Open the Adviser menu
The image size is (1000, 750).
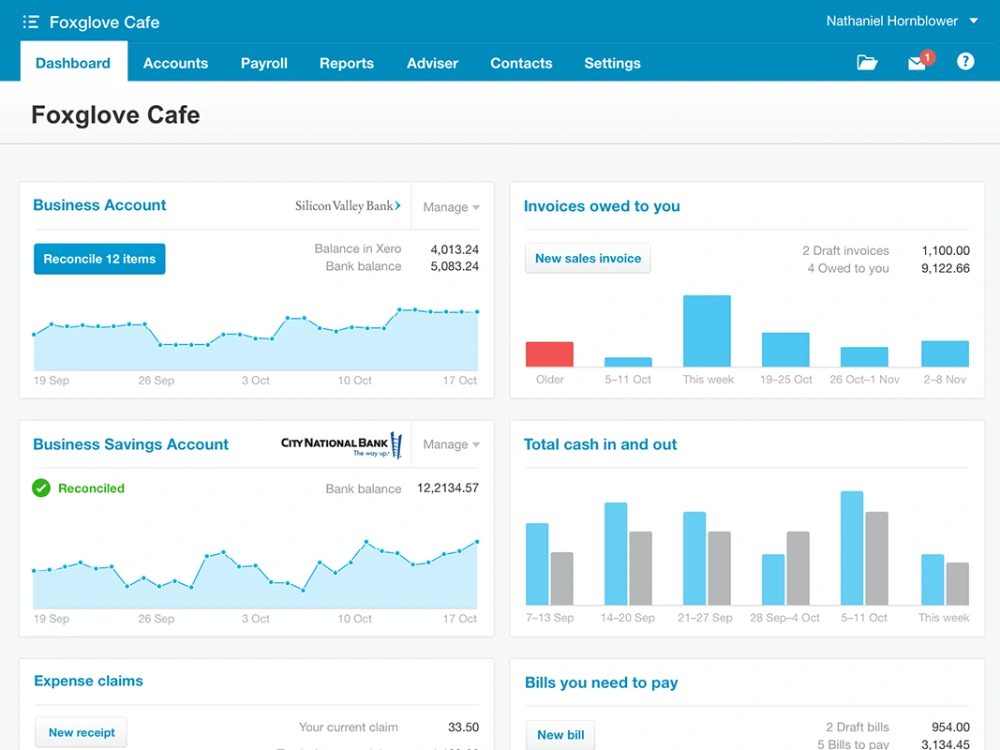[x=432, y=63]
